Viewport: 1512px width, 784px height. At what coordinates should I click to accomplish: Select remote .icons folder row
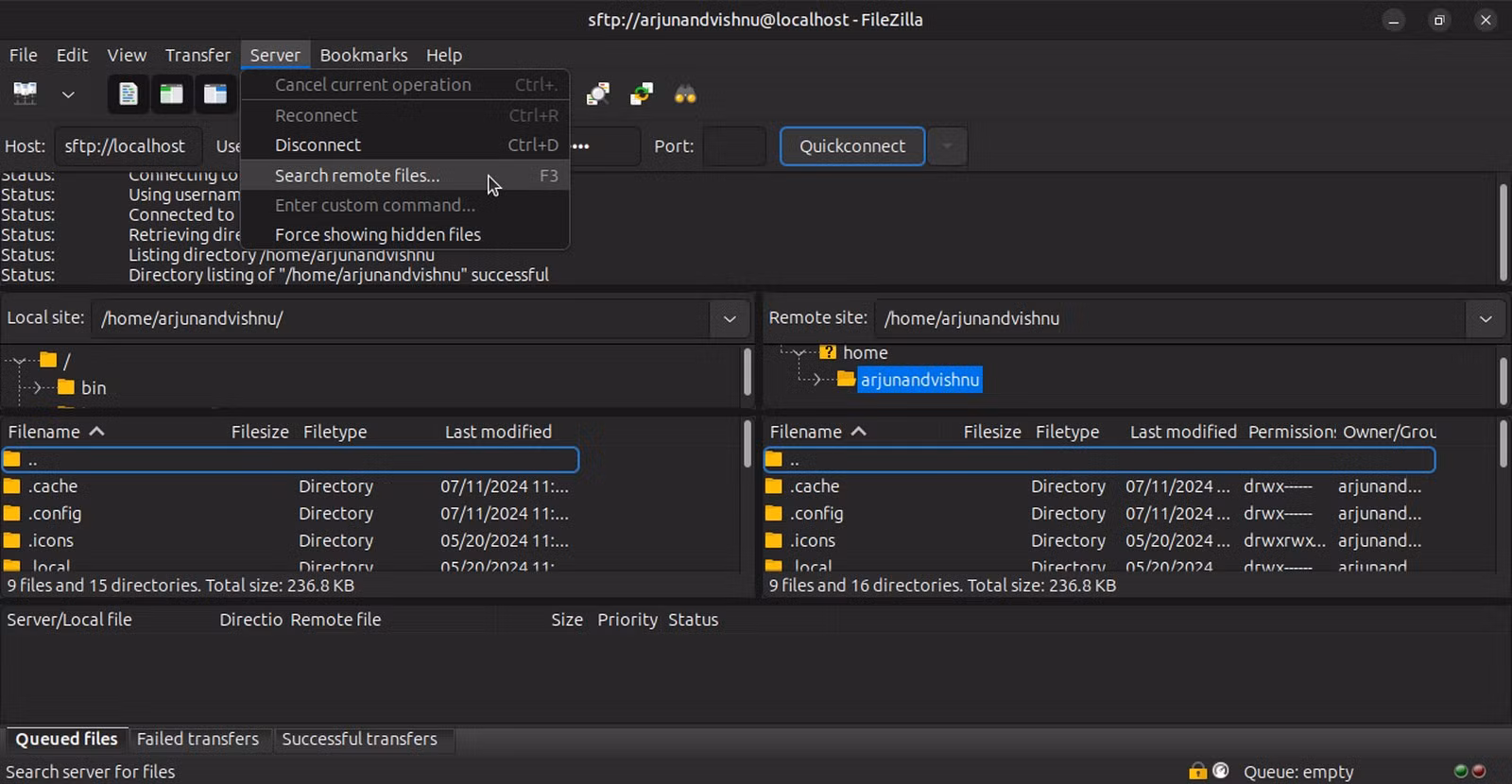point(1100,541)
